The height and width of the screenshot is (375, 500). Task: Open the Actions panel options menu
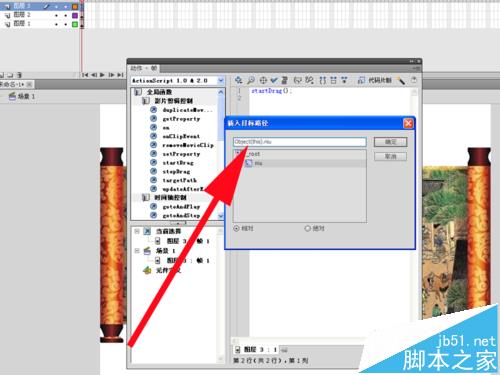point(416,68)
